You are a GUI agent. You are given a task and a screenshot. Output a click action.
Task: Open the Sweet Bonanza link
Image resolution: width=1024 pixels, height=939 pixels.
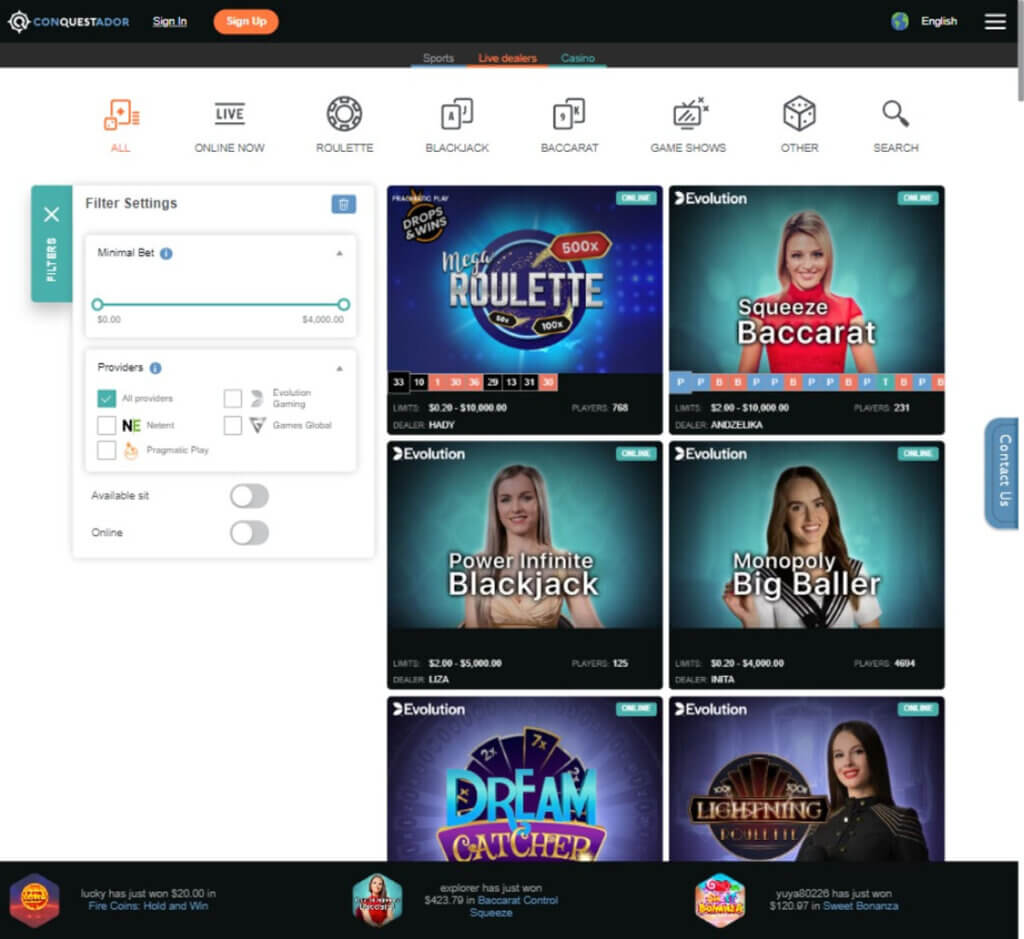click(860, 906)
